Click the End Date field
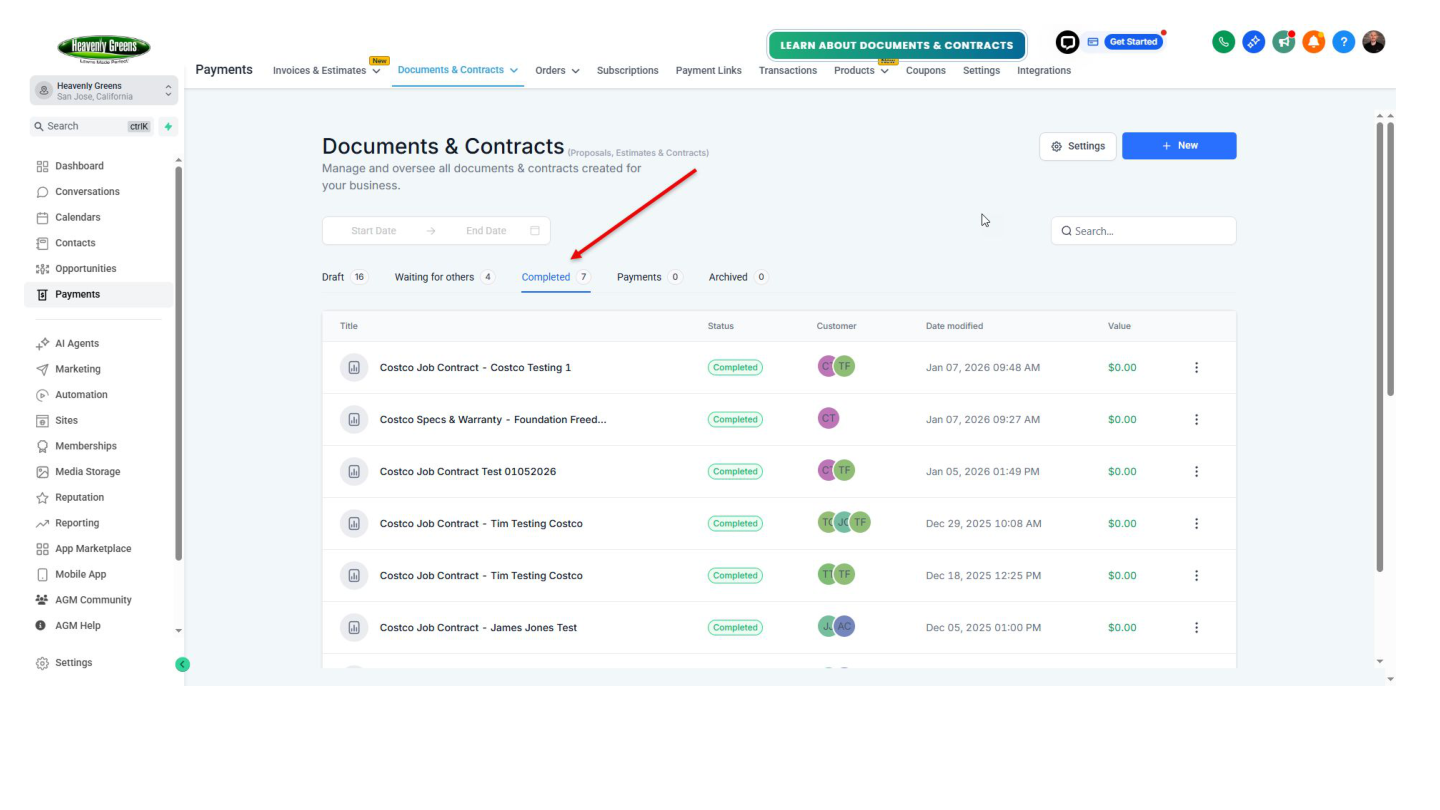The image size is (1440, 810). 486,231
